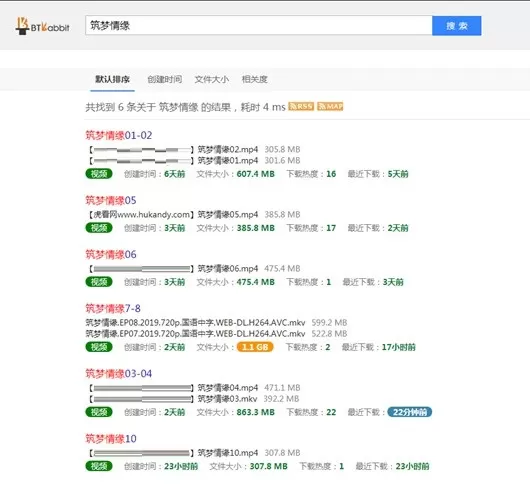Viewport: 530px width, 492px height.
Task: Click the EP07.2019.720p mkv file name
Action: [x=195, y=334]
